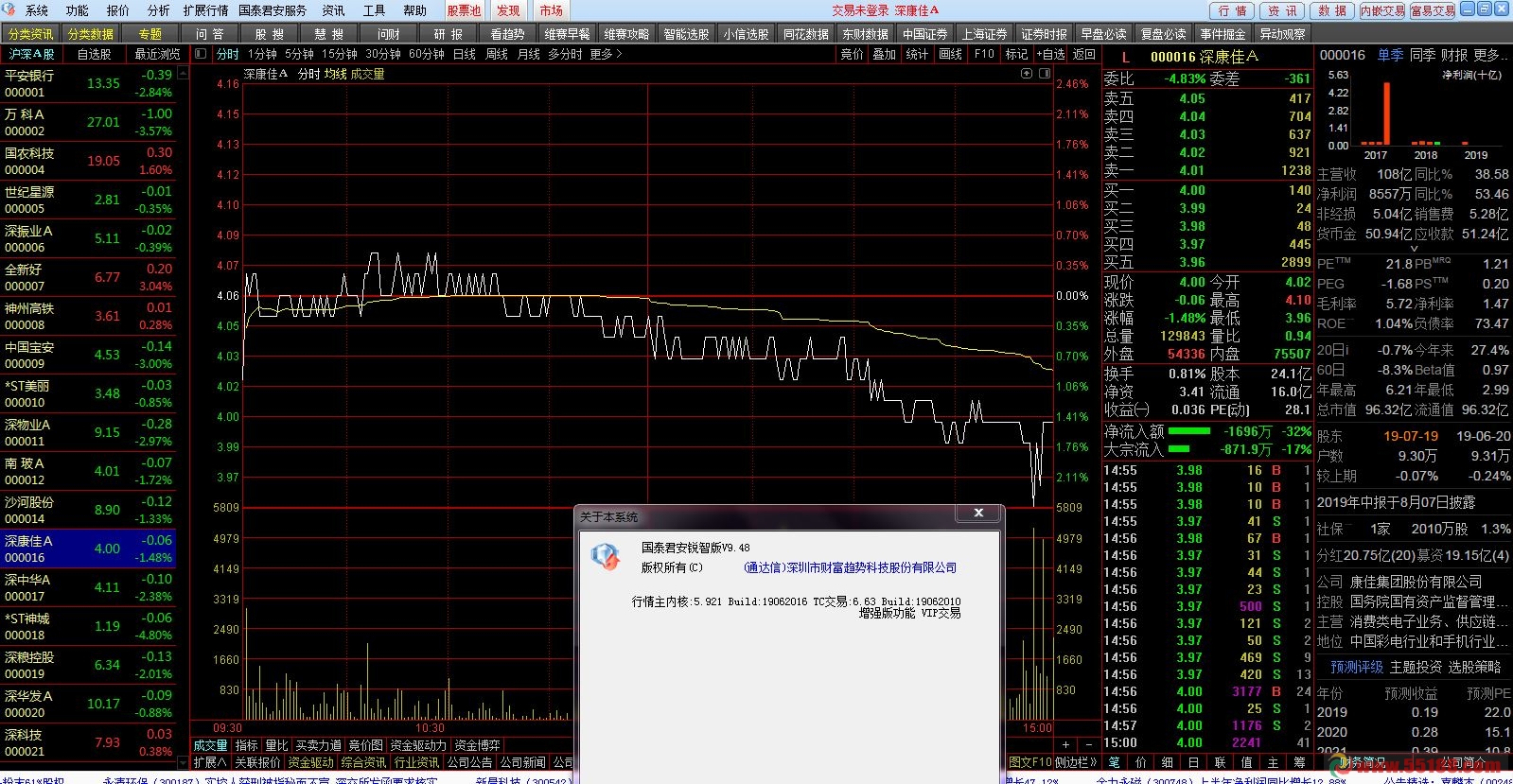
Task: Click the 叠加 overlay button
Action: pyautogui.click(x=884, y=54)
